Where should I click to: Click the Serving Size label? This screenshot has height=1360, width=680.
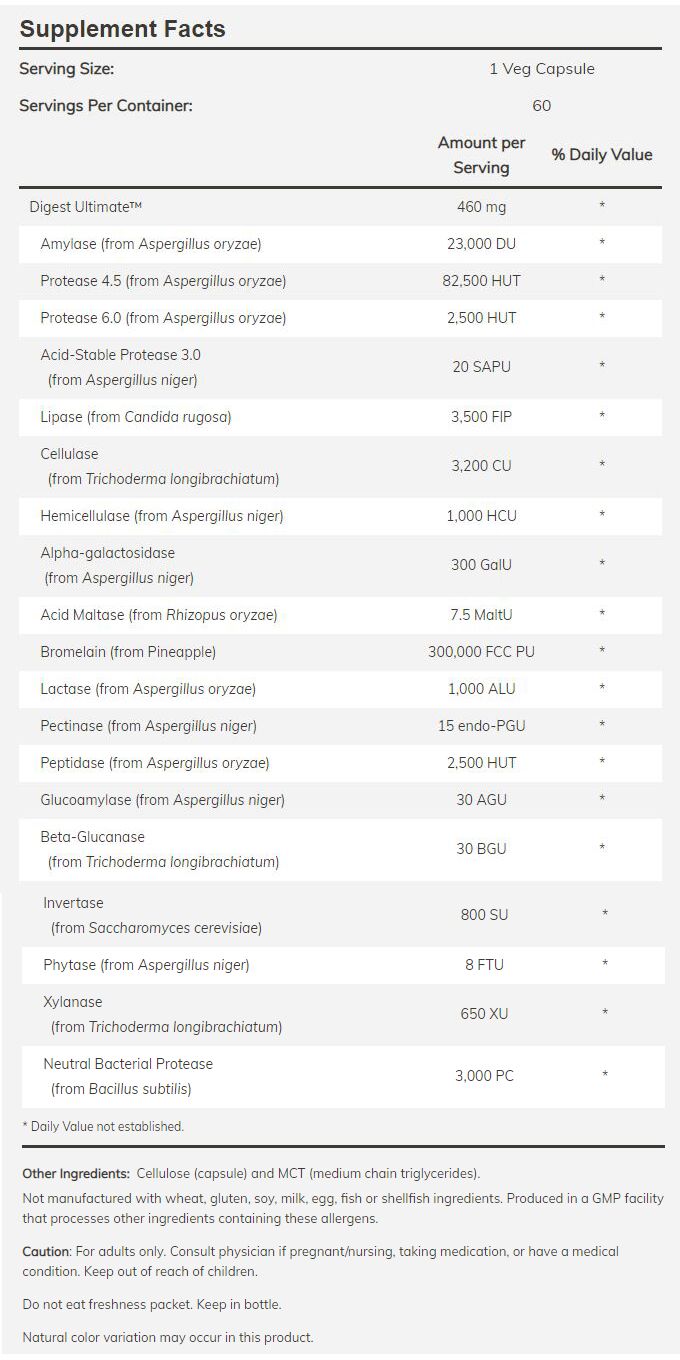[x=67, y=69]
